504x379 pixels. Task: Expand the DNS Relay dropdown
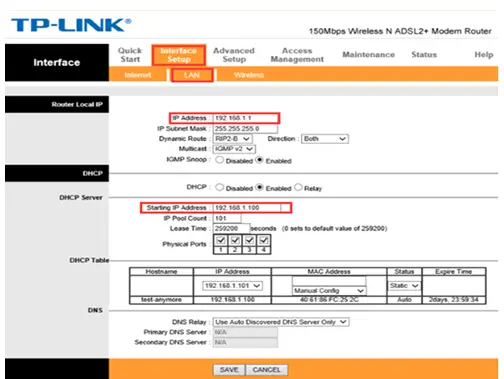pos(281,322)
